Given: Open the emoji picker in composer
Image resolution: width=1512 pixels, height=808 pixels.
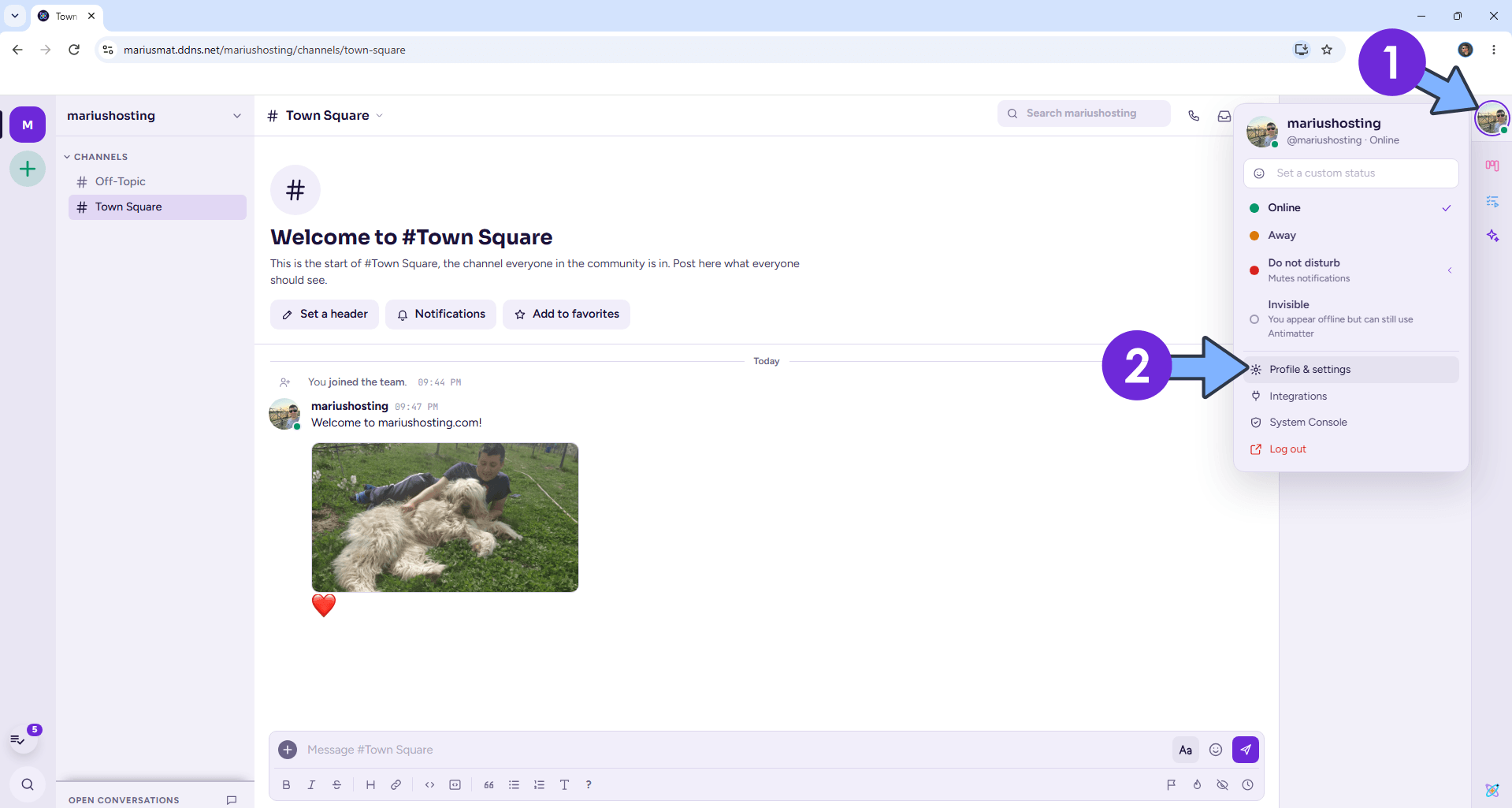Looking at the screenshot, I should pyautogui.click(x=1216, y=750).
